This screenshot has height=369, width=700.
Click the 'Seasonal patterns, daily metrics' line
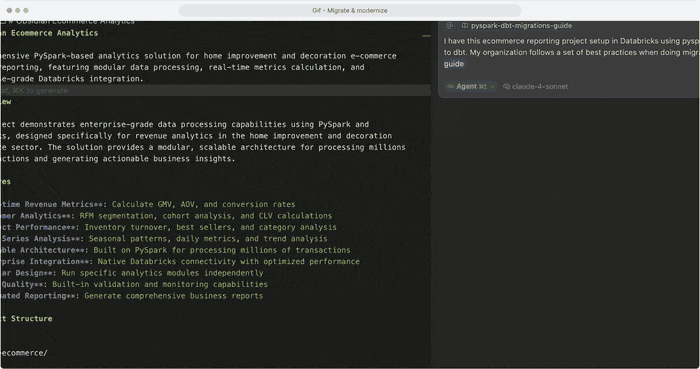[164, 239]
